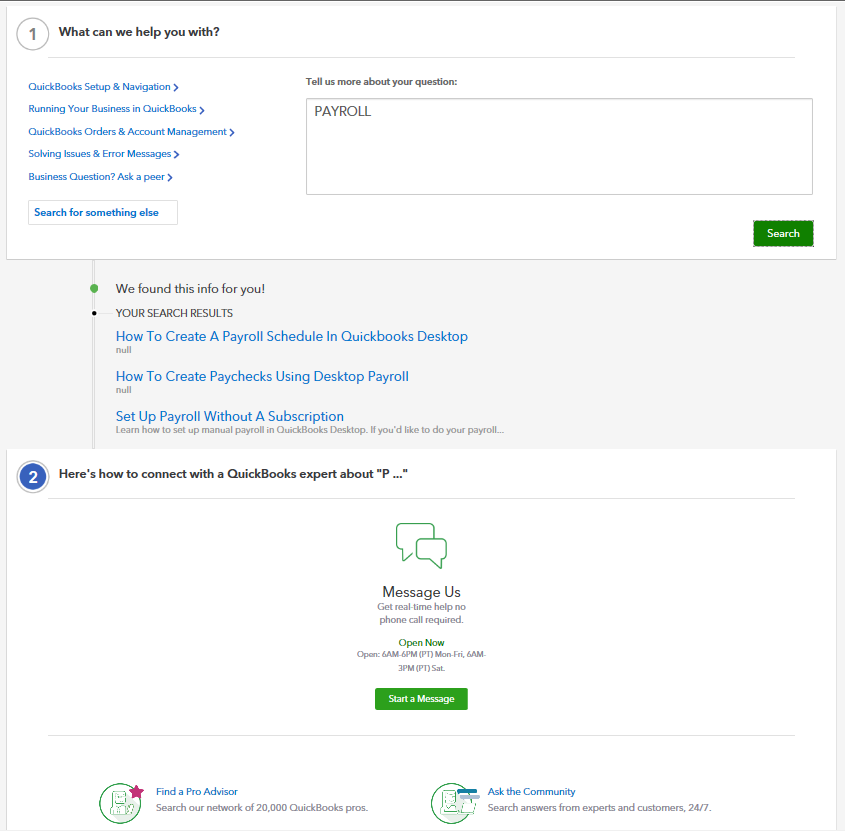This screenshot has height=831, width=845.
Task: Click the question text box containing PAYROLL
Action: click(x=559, y=147)
